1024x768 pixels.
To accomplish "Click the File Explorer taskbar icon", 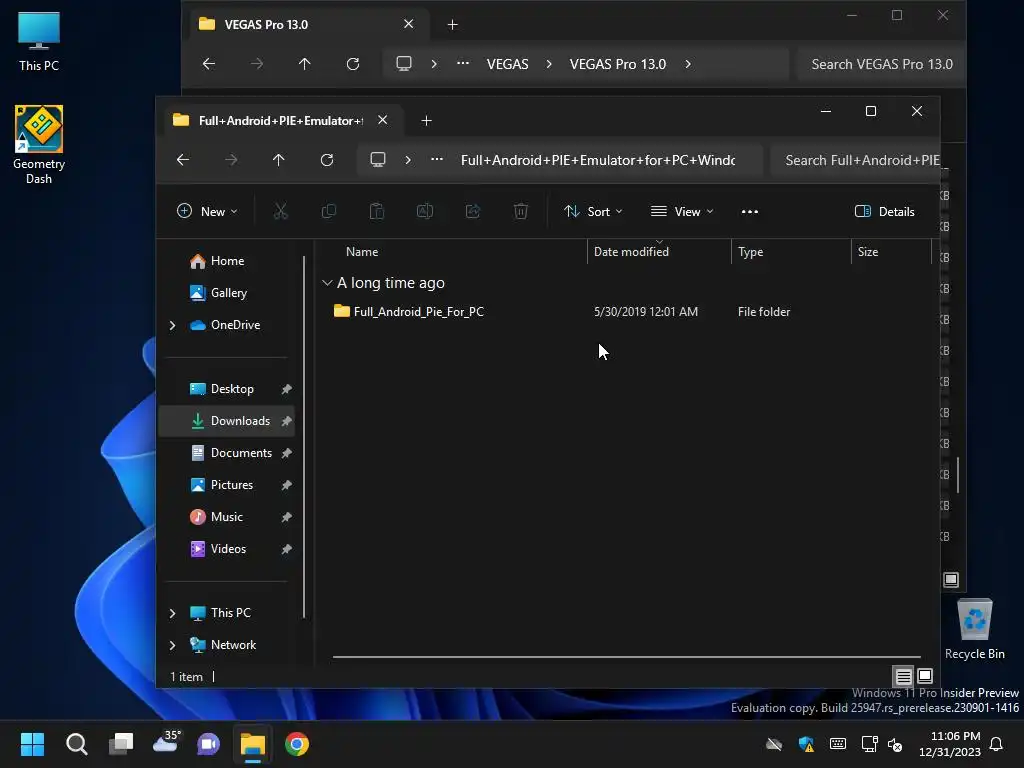I will point(253,744).
